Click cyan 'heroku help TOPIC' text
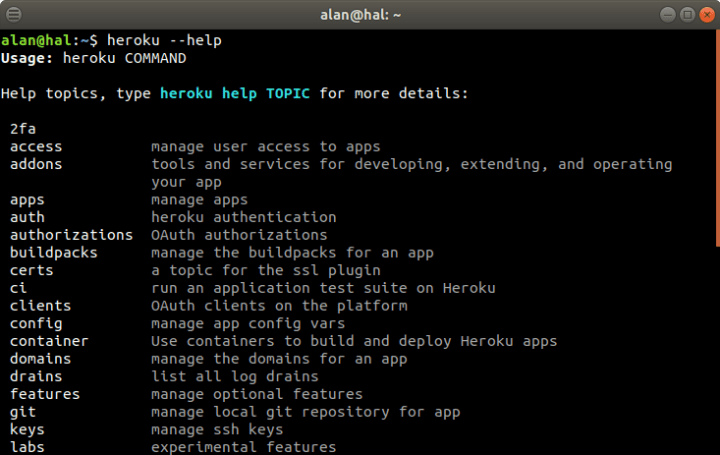This screenshot has width=720, height=455. coord(235,94)
